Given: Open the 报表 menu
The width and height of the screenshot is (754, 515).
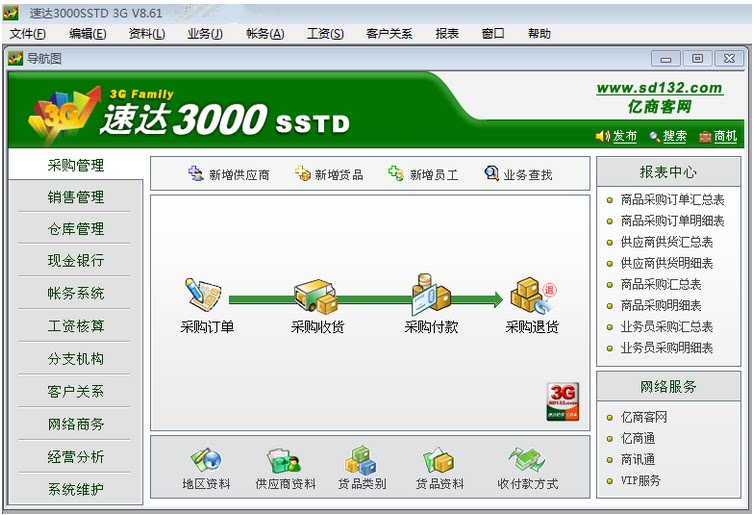Looking at the screenshot, I should [447, 34].
